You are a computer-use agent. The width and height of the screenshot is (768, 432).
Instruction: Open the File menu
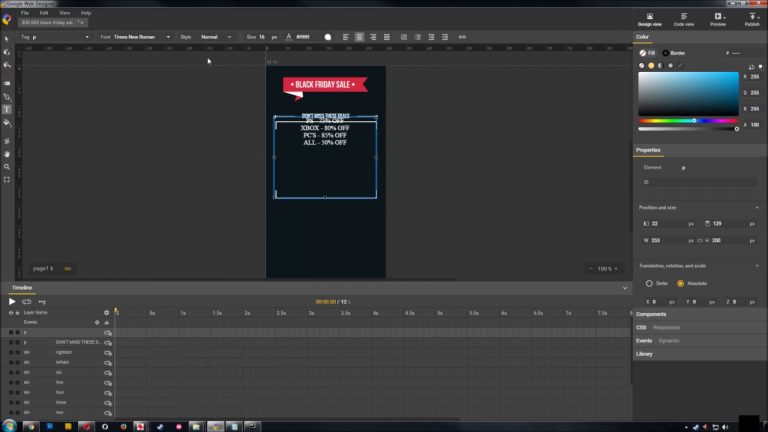point(24,13)
